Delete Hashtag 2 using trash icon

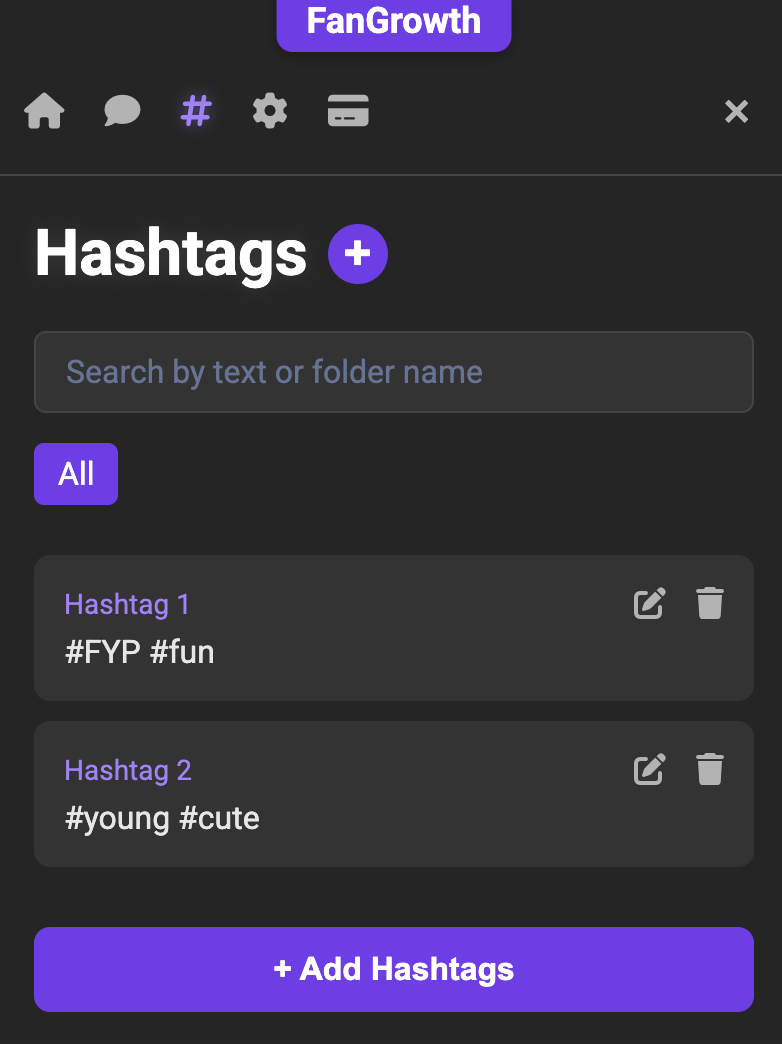(710, 770)
